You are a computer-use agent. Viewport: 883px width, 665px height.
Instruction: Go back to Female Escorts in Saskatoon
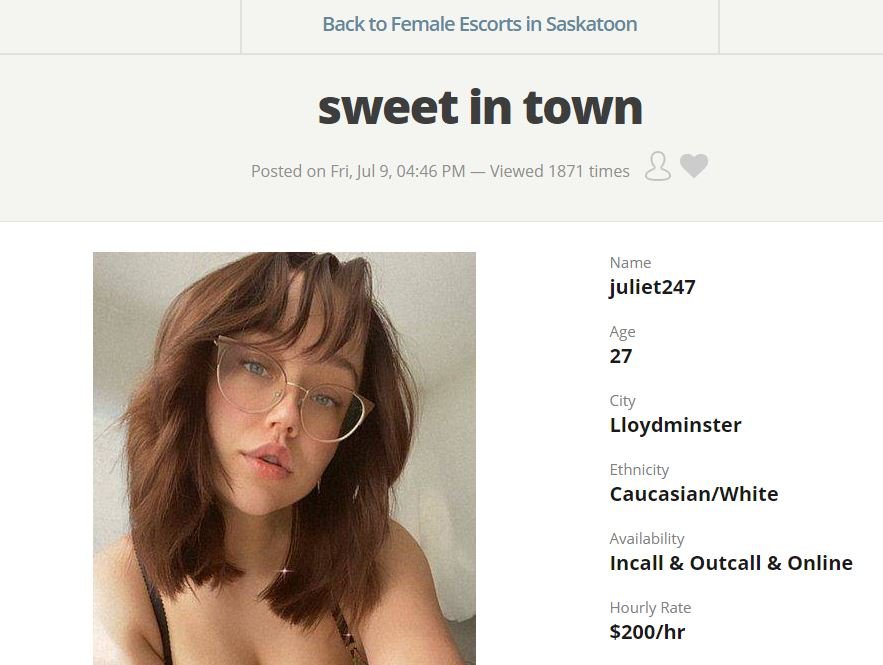click(480, 24)
